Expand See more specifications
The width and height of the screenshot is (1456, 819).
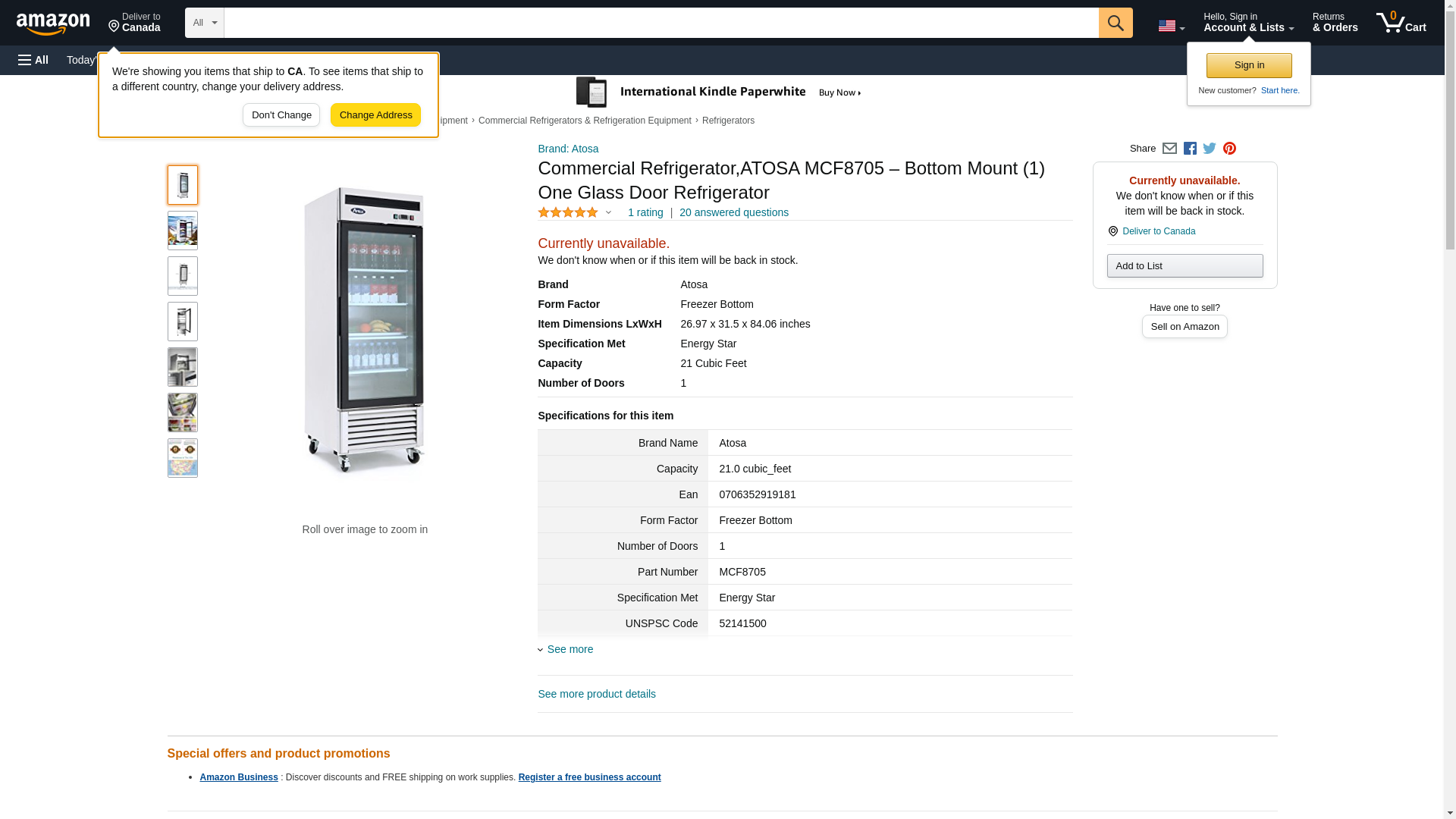[570, 649]
